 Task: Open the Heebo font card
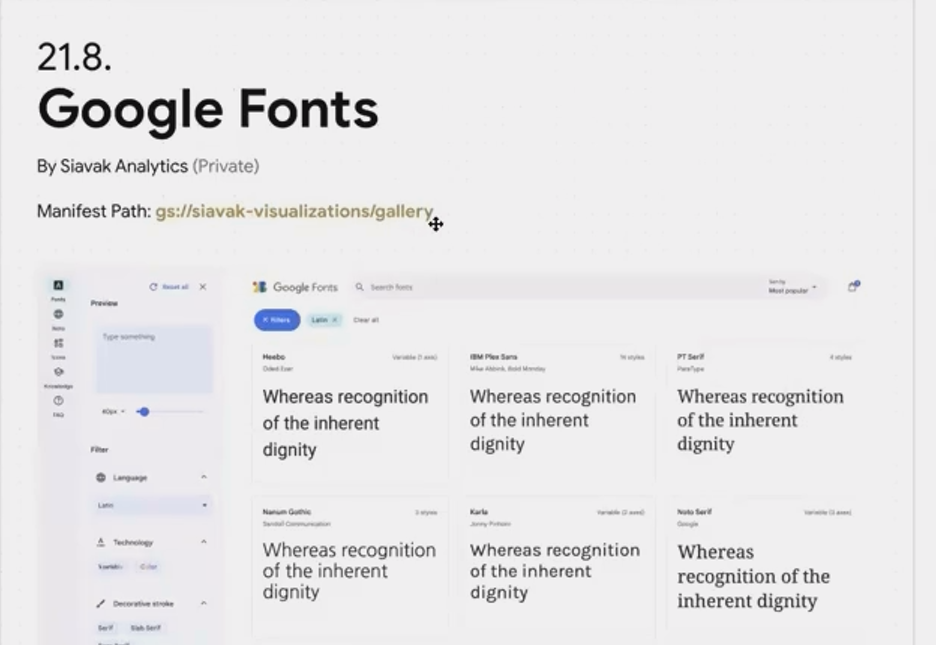click(x=350, y=413)
